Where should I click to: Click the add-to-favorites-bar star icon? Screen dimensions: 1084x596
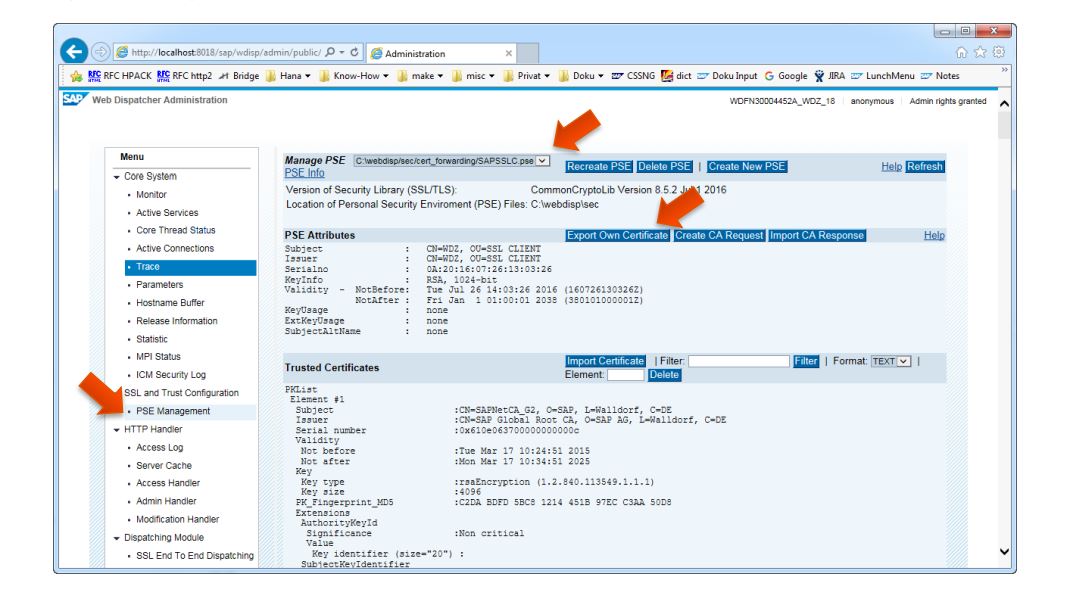click(x=76, y=76)
